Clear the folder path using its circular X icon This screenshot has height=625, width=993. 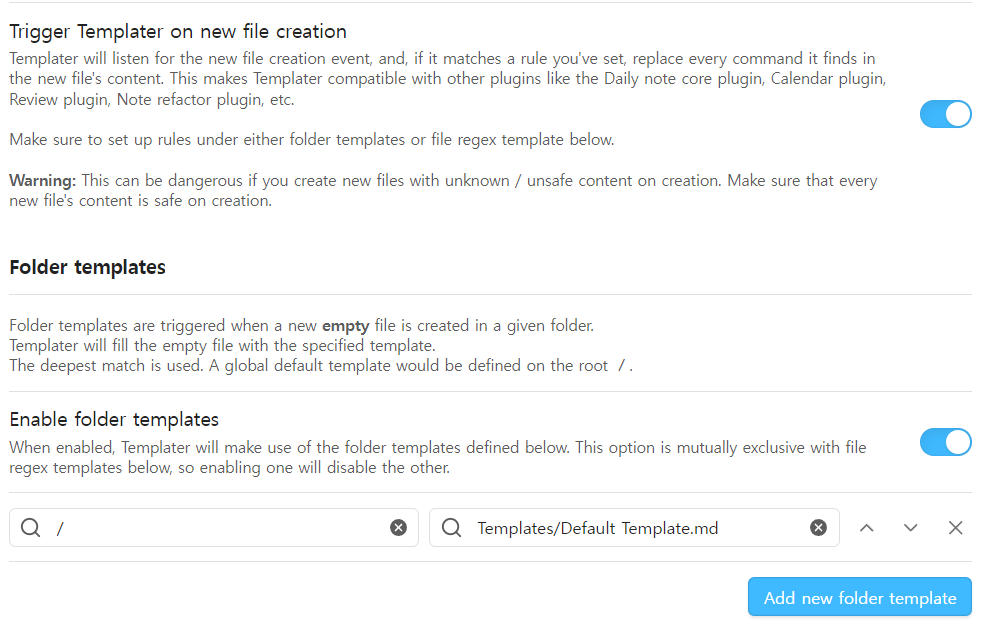click(x=398, y=527)
